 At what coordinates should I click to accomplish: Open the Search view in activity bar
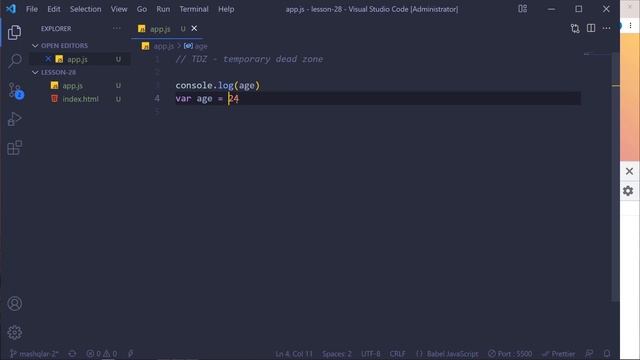click(14, 61)
